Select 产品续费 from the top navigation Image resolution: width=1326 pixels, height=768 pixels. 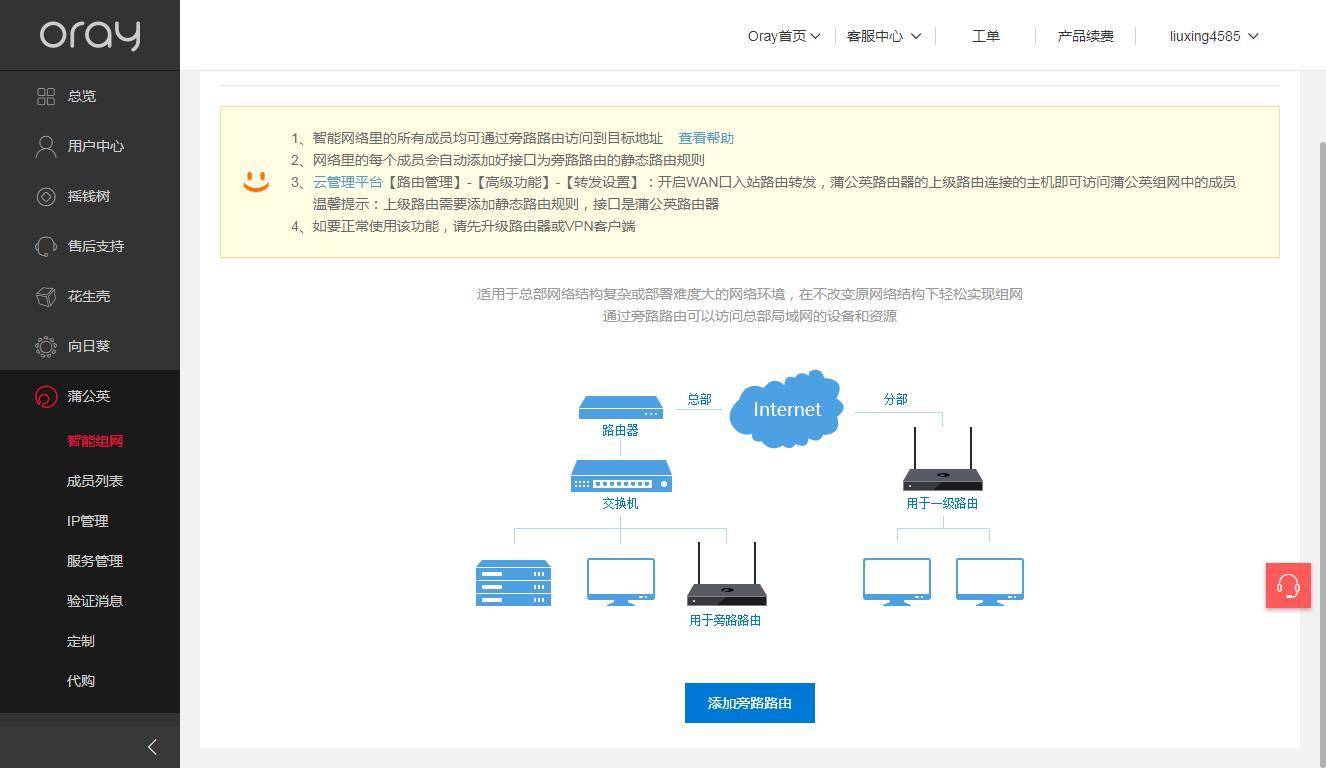point(1086,36)
